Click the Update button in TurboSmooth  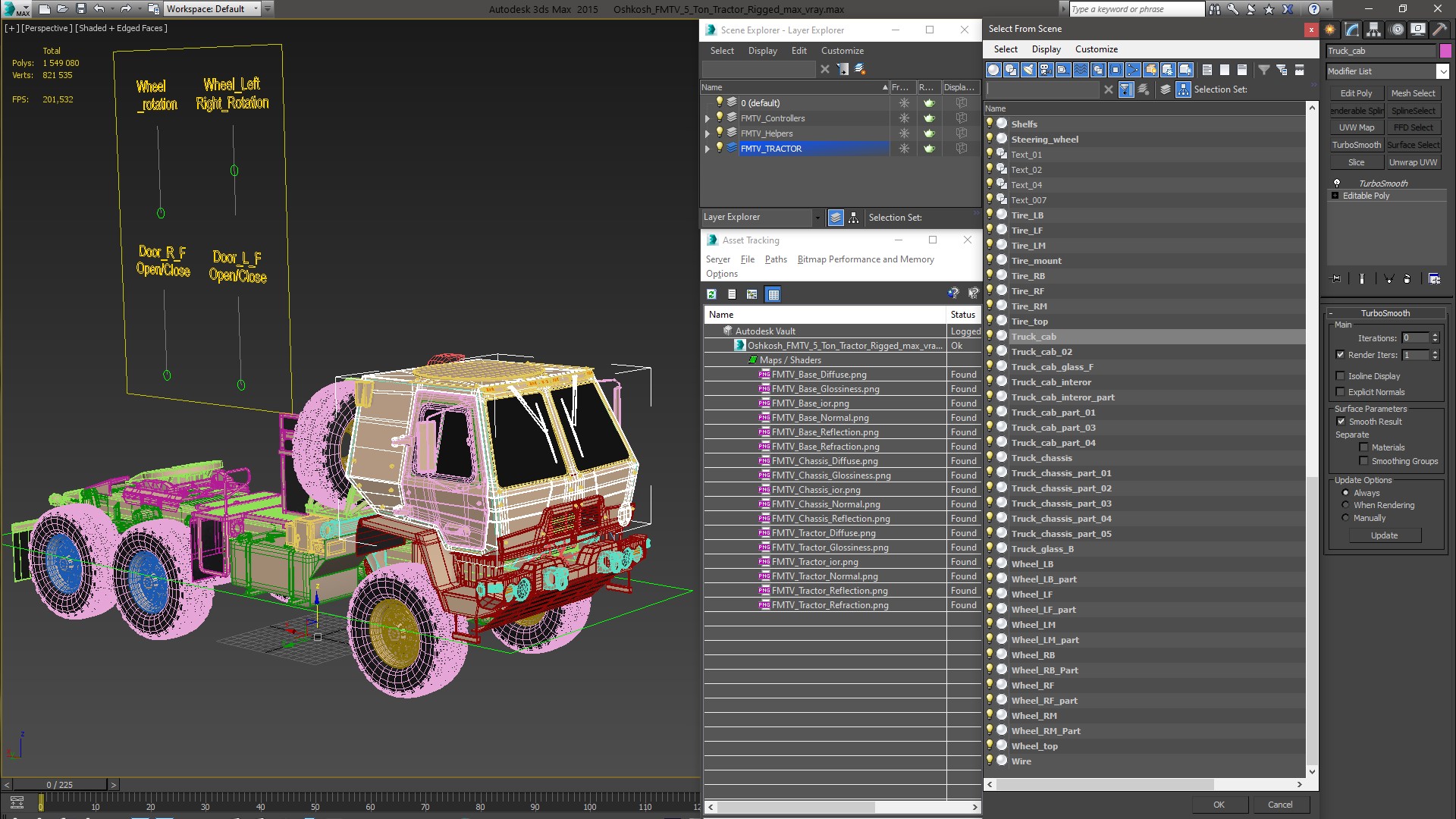[1384, 535]
